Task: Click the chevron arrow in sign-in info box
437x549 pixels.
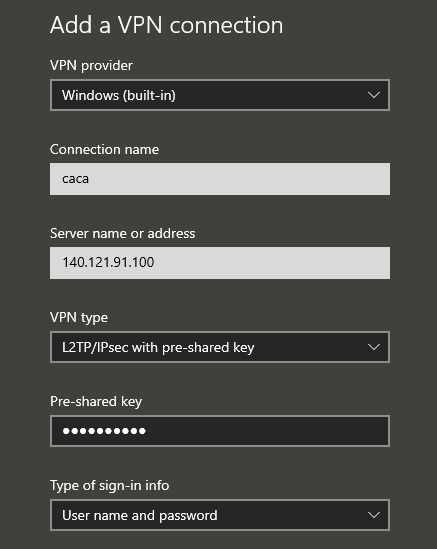Action: (x=374, y=515)
